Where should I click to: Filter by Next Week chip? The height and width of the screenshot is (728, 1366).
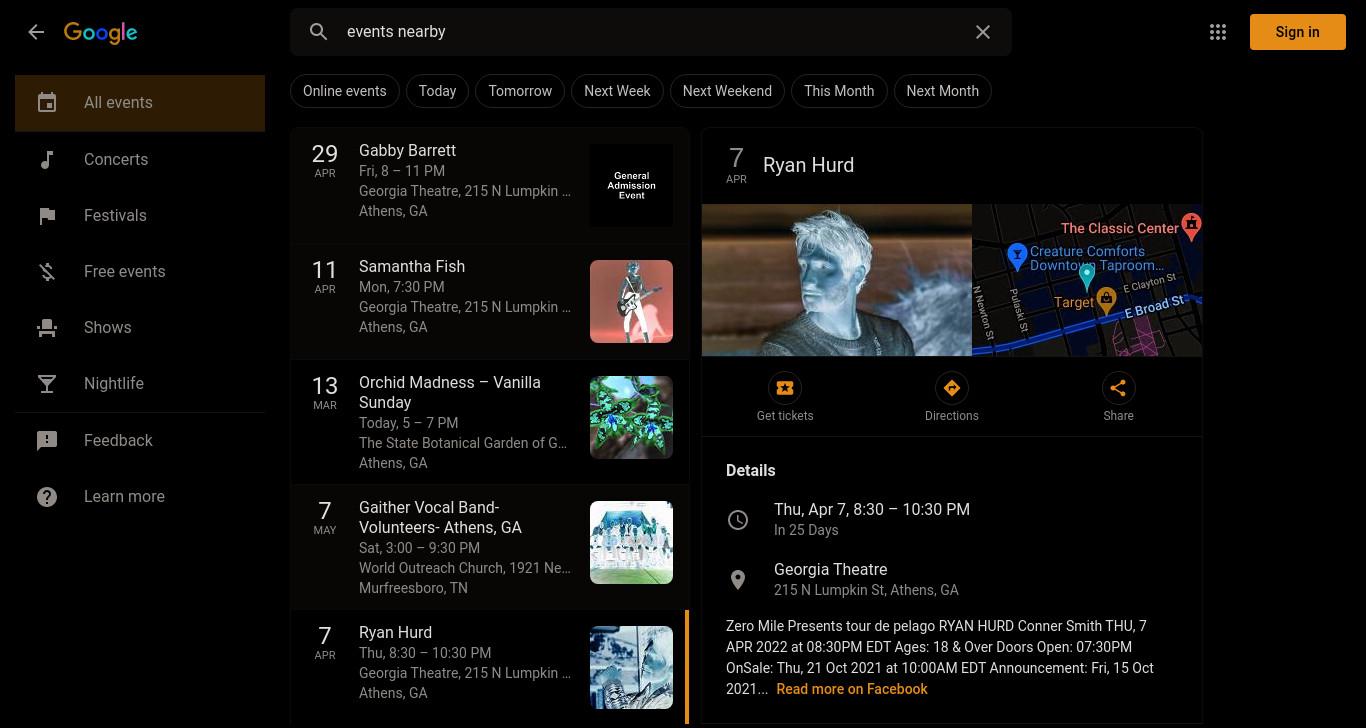click(617, 91)
